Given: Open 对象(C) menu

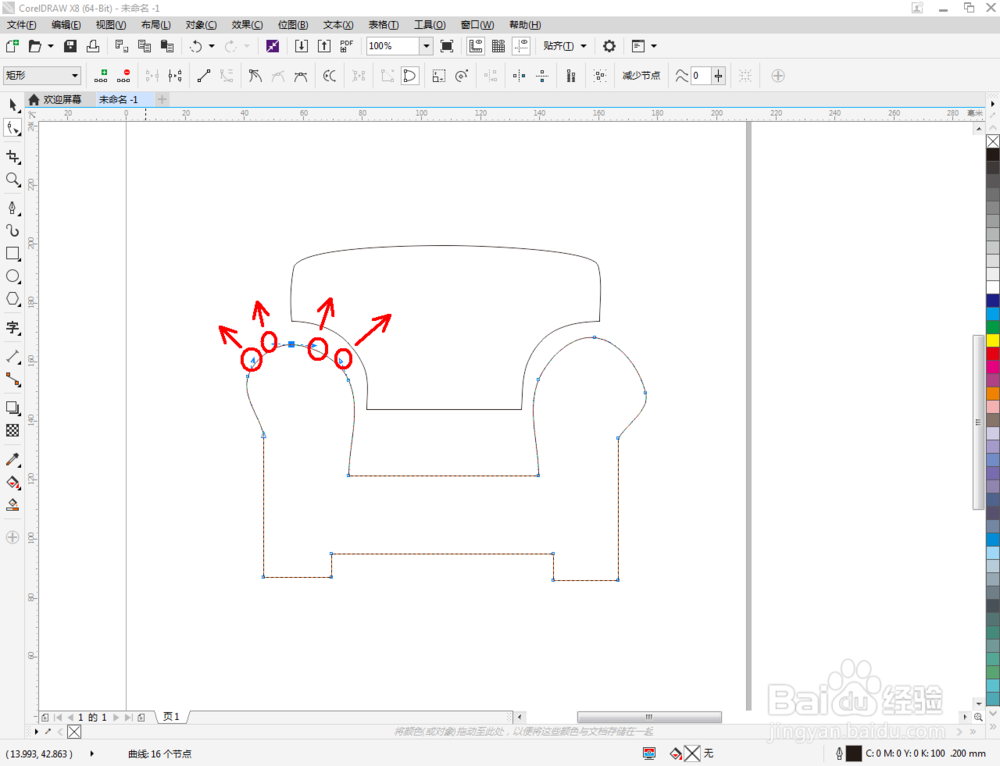Looking at the screenshot, I should [201, 25].
